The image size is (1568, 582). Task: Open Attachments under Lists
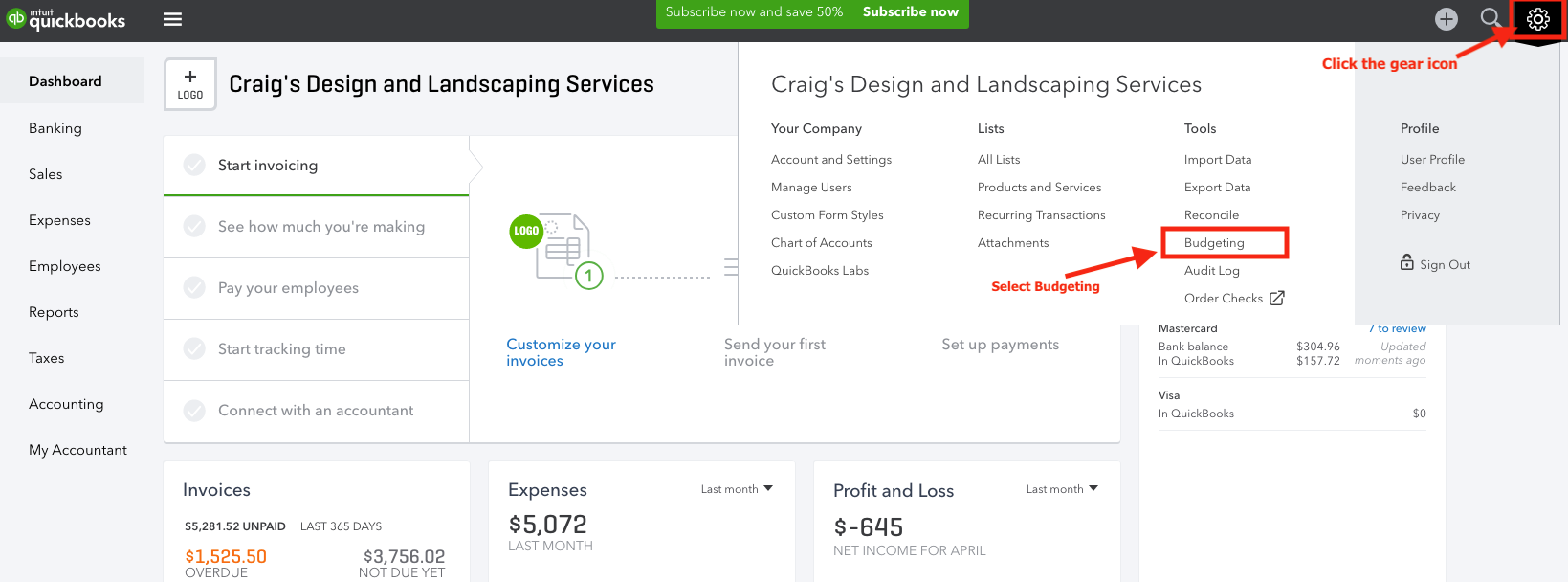(1013, 242)
